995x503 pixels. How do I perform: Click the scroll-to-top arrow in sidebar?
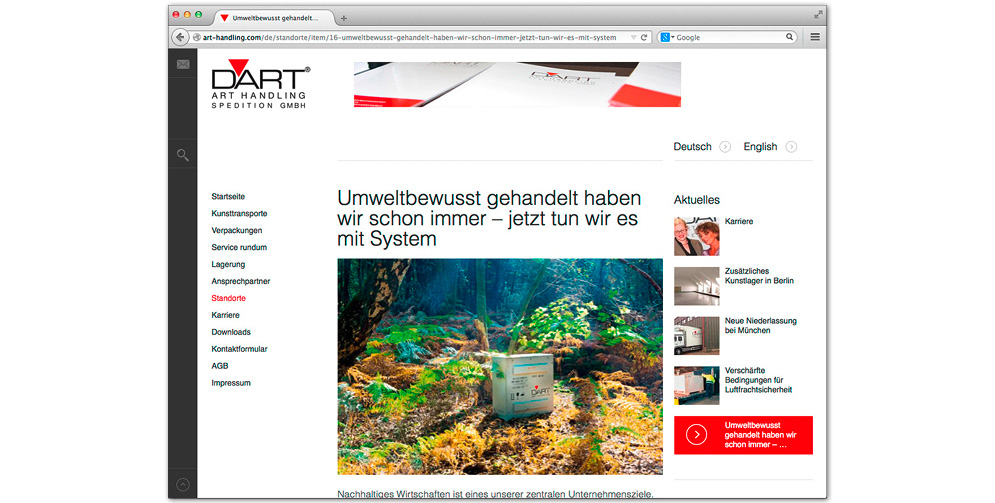click(x=183, y=485)
